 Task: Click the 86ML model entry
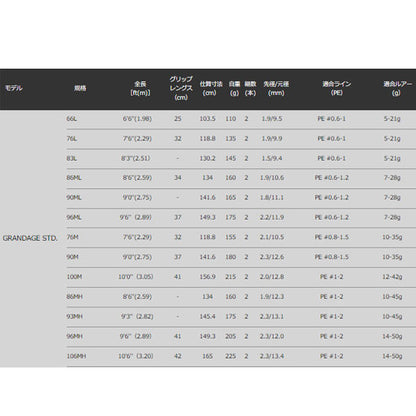[x=74, y=178]
